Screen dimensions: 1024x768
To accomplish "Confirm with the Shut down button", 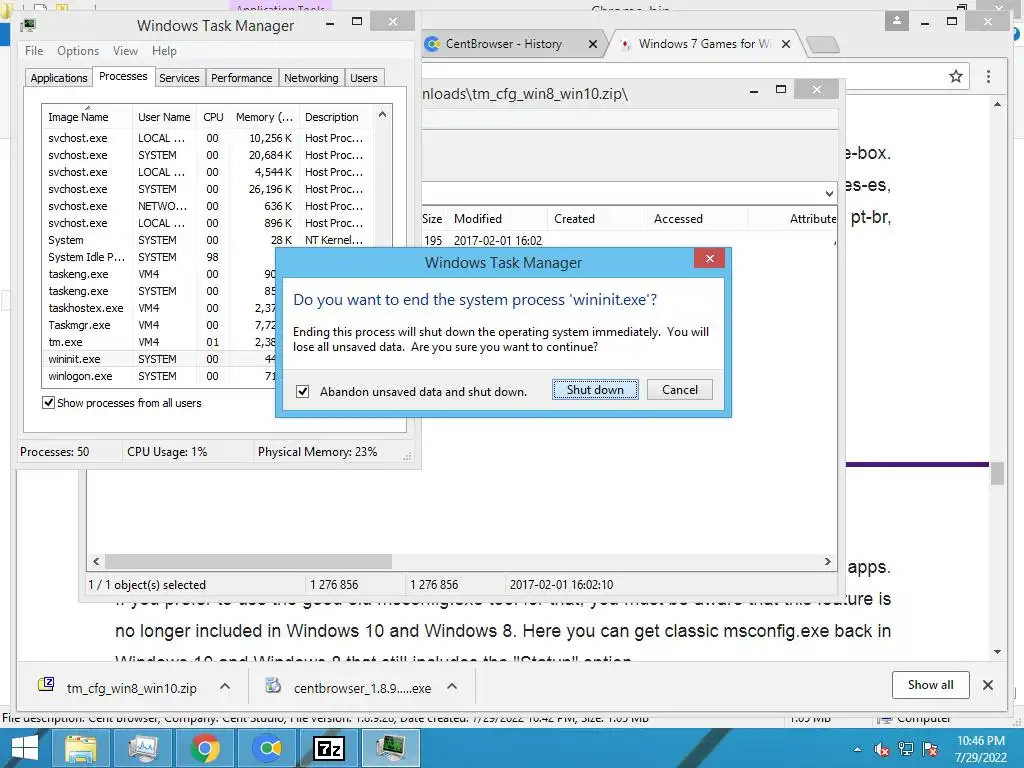I will click(595, 390).
